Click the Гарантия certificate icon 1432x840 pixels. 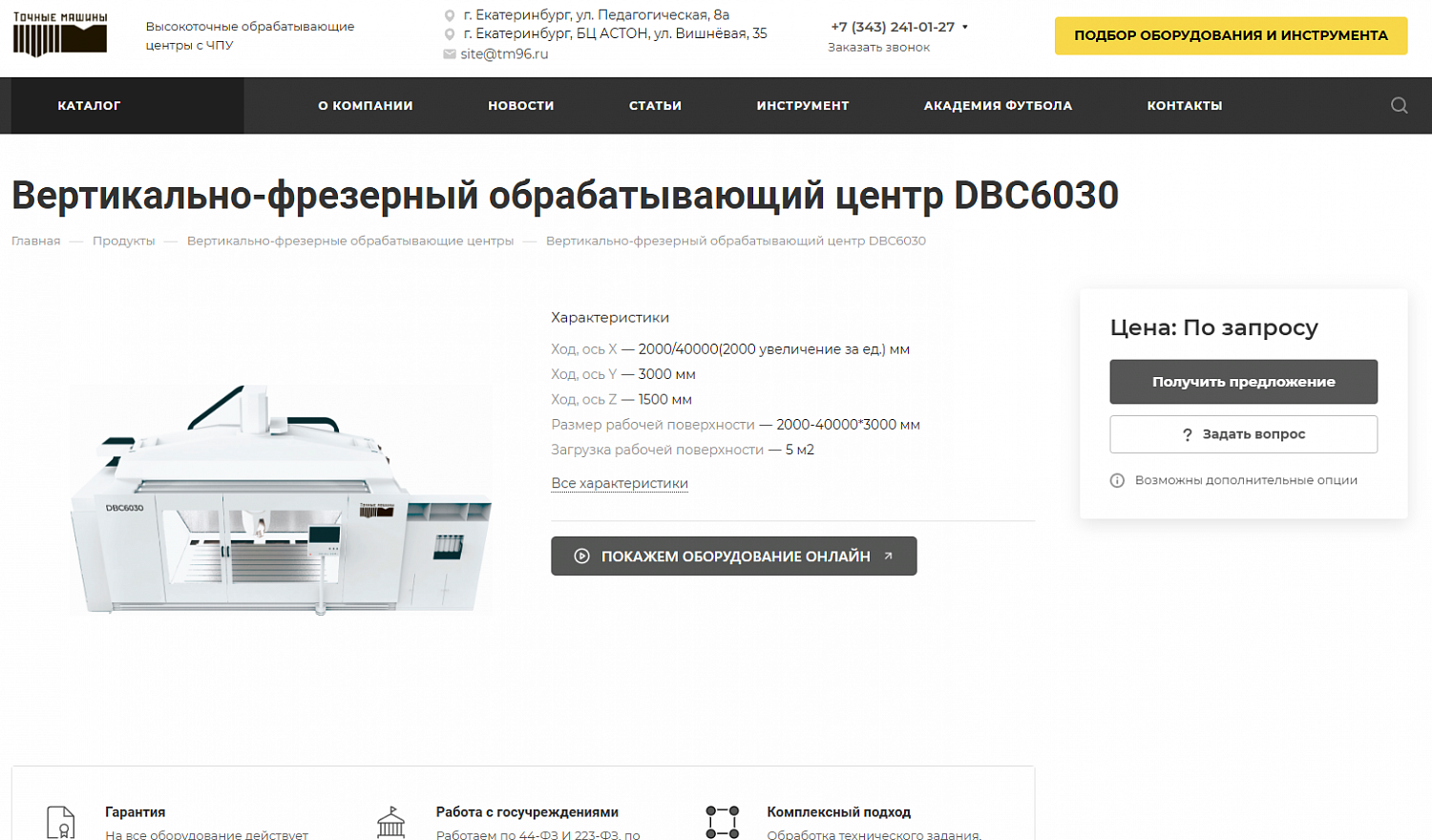(x=61, y=822)
